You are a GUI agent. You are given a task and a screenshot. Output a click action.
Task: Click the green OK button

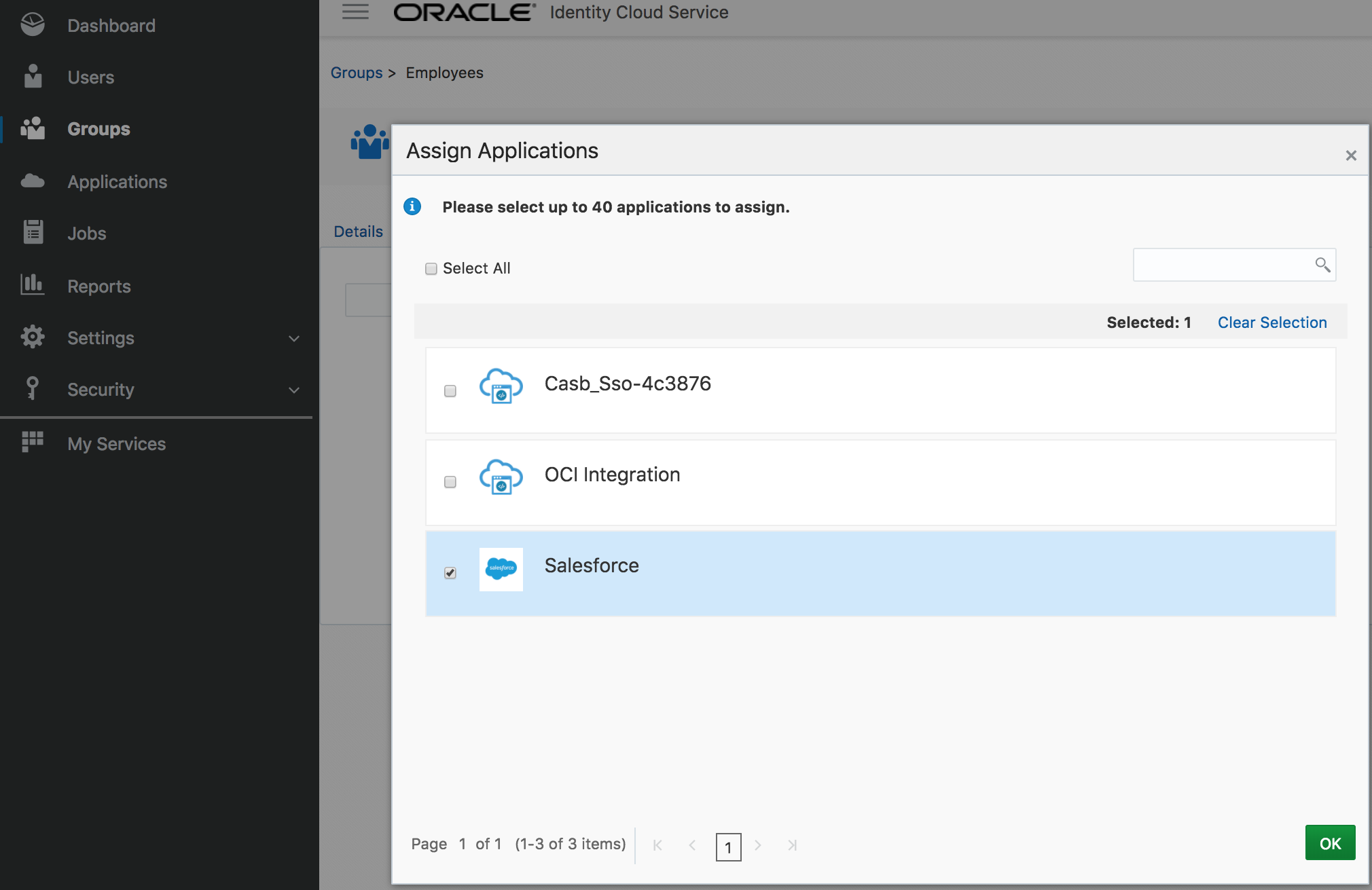tap(1330, 843)
